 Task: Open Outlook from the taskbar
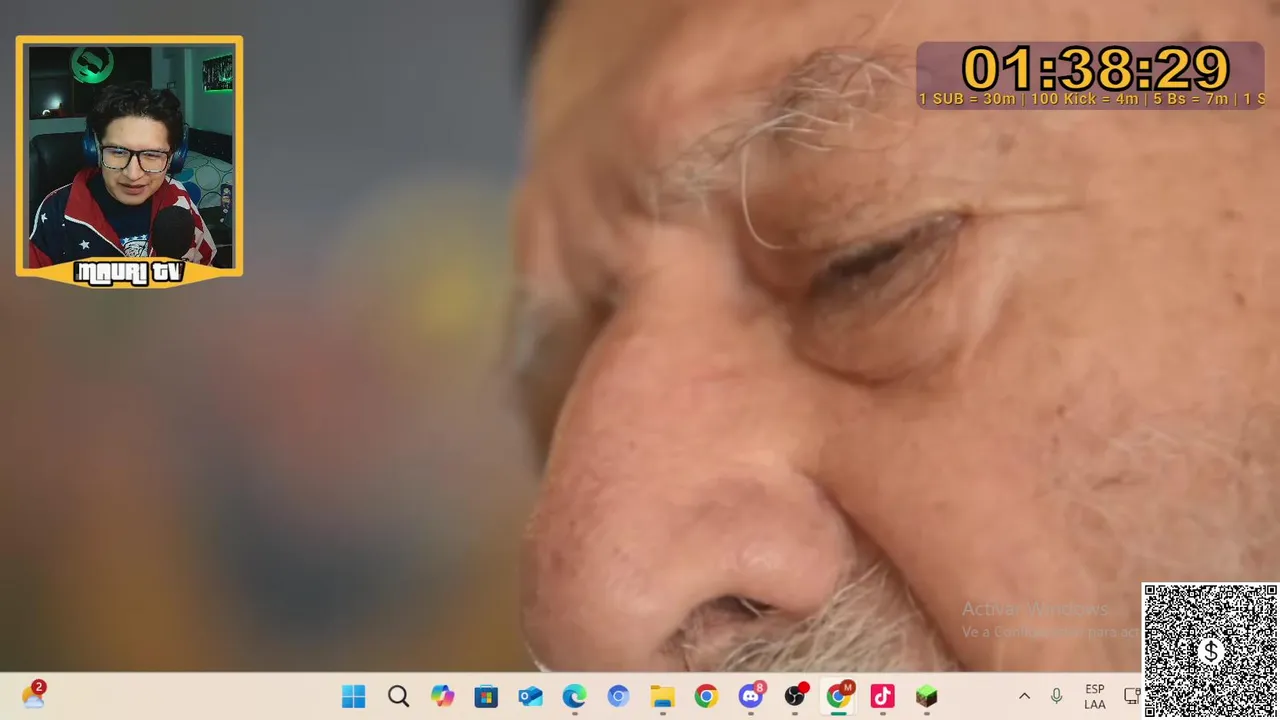pos(530,697)
